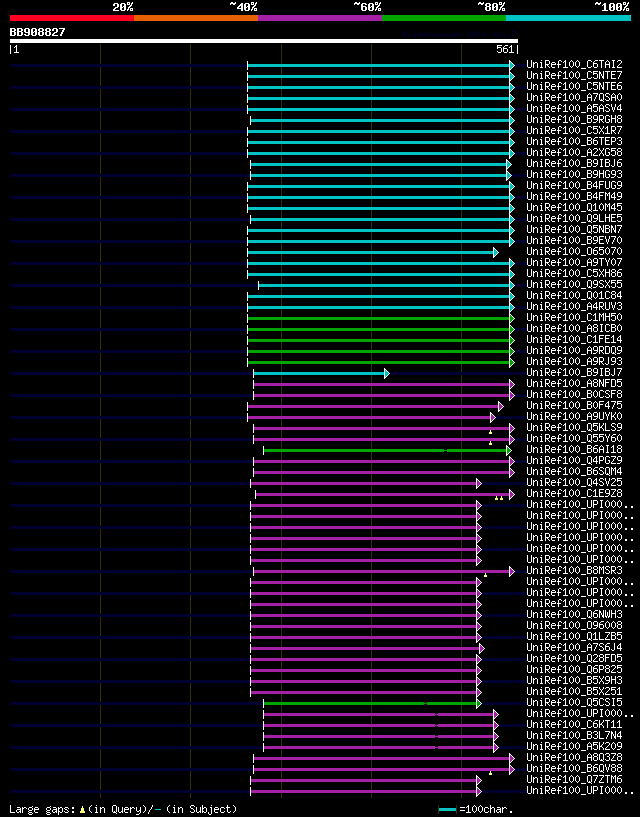
Task: Select the UniRef100_A8Q3Z8 label
Action: pyautogui.click(x=574, y=757)
